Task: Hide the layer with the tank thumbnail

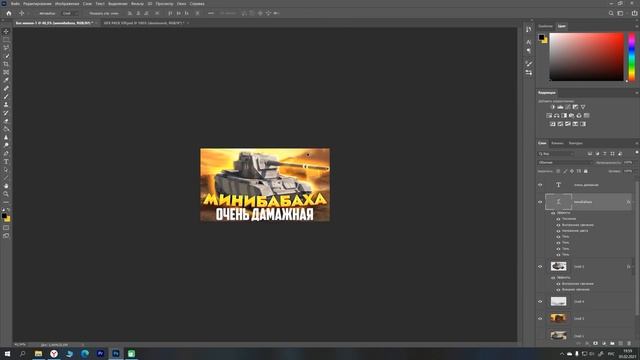Action: click(x=540, y=267)
